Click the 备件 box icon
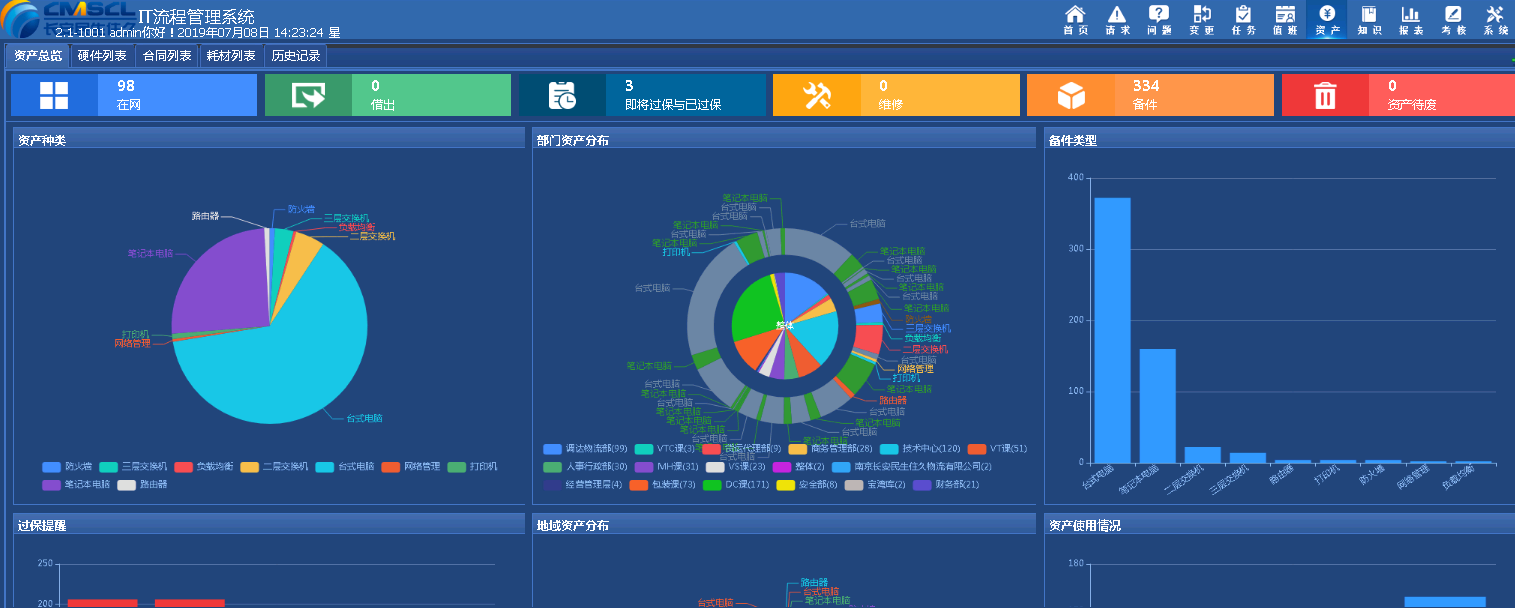This screenshot has width=1515, height=608. click(1071, 95)
